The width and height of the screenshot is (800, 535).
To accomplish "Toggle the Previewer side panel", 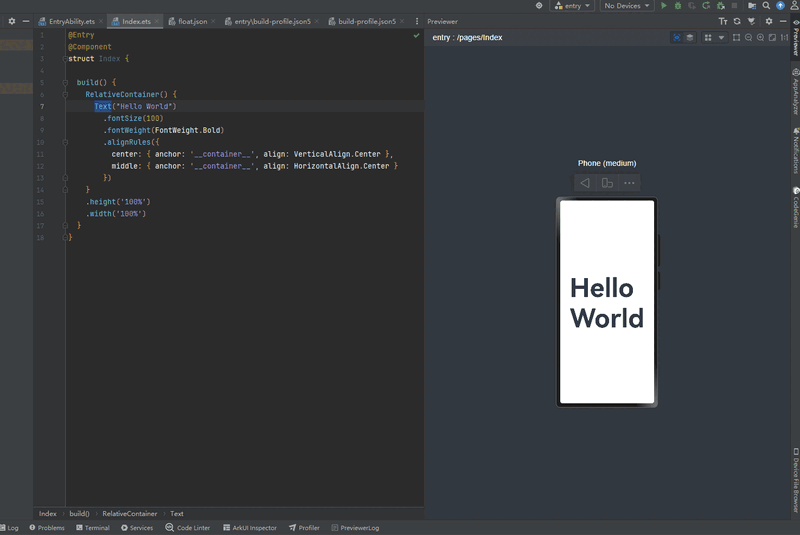I will coord(796,40).
